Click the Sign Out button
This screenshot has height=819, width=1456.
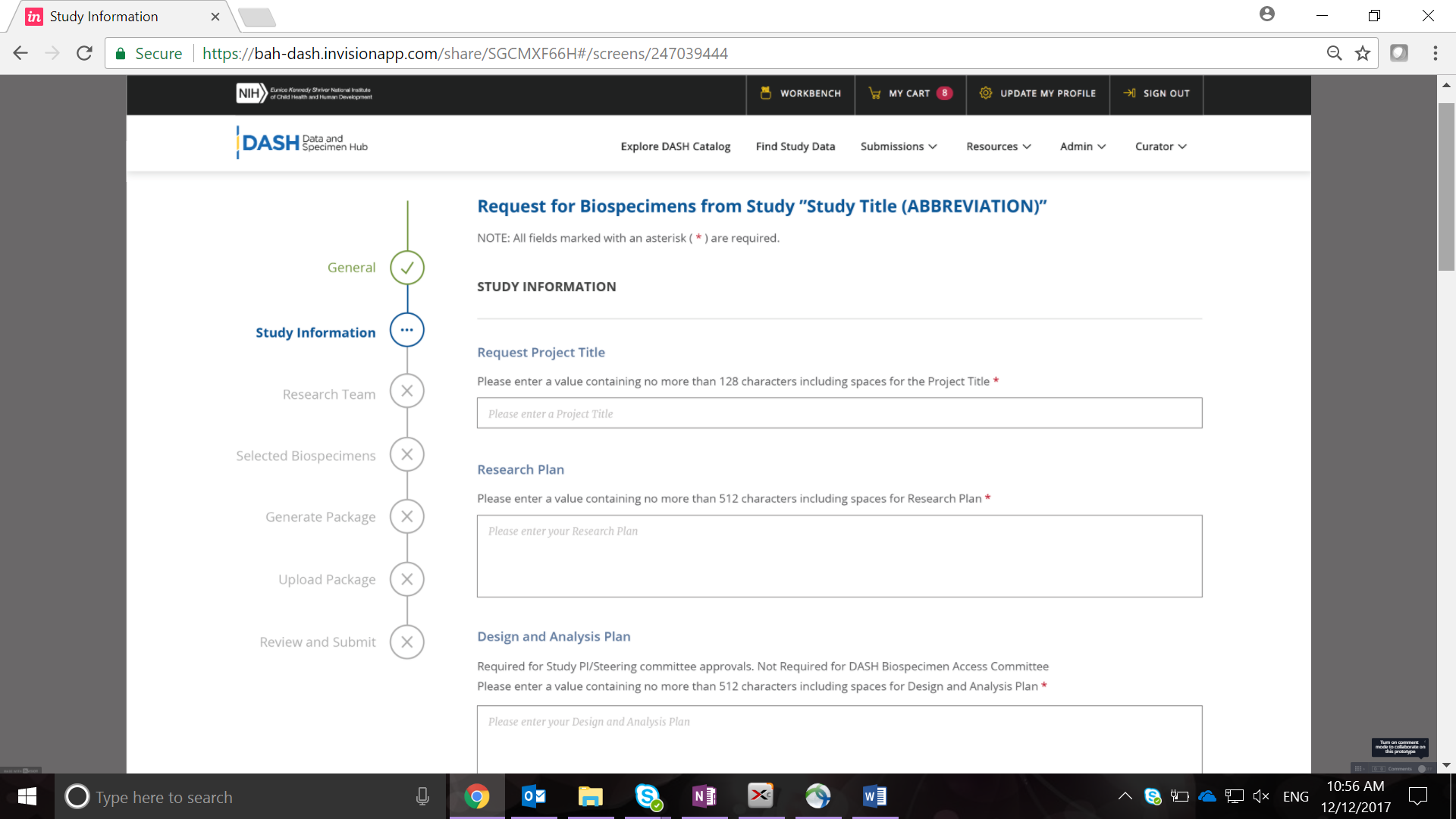click(1156, 93)
